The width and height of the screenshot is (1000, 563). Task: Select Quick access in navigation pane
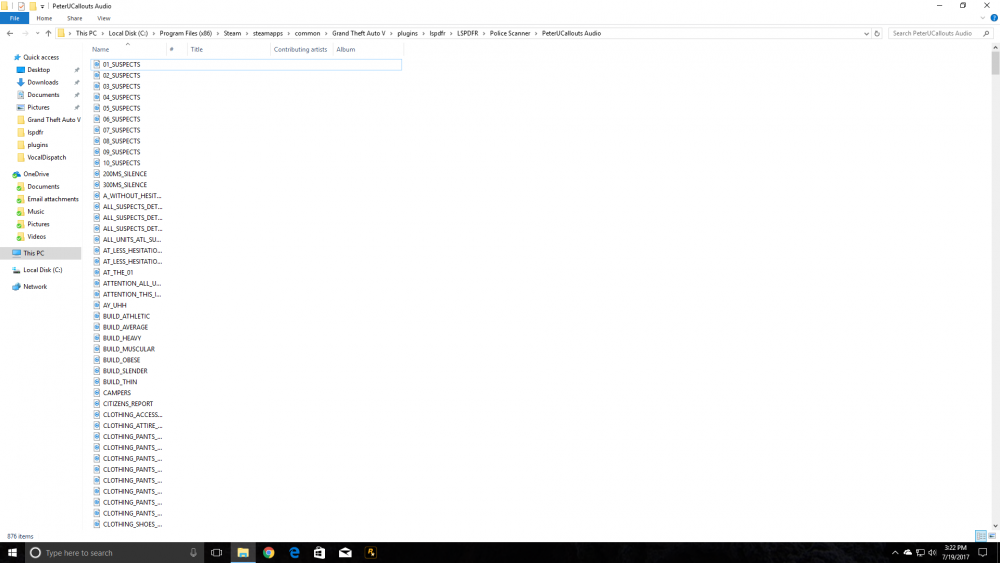[41, 57]
